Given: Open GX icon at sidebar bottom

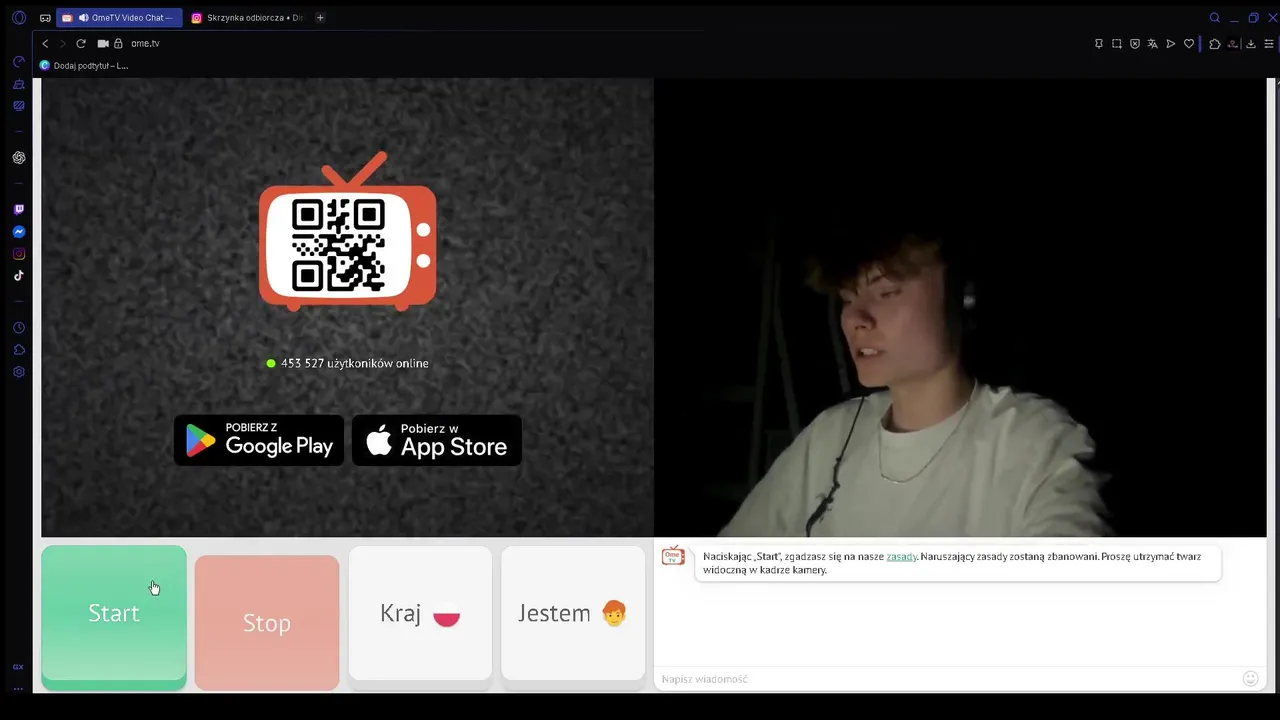Looking at the screenshot, I should tap(18, 667).
